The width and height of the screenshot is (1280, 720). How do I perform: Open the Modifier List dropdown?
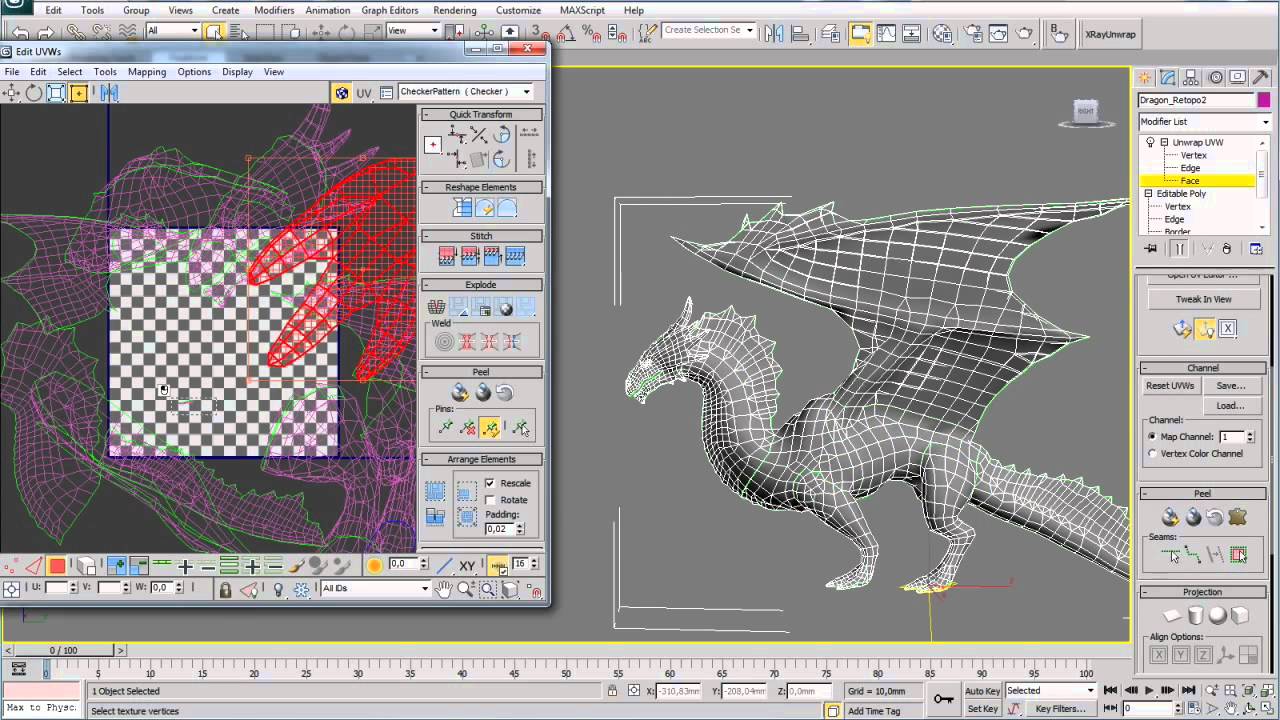[1204, 122]
